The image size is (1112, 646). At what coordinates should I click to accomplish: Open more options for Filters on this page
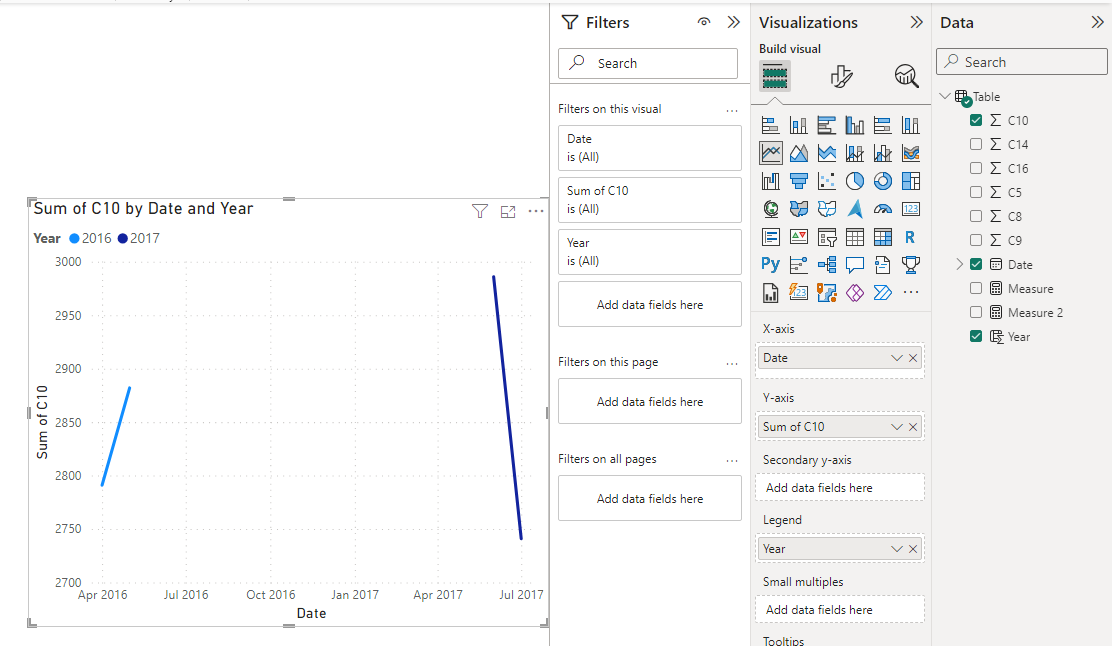pyautogui.click(x=732, y=363)
